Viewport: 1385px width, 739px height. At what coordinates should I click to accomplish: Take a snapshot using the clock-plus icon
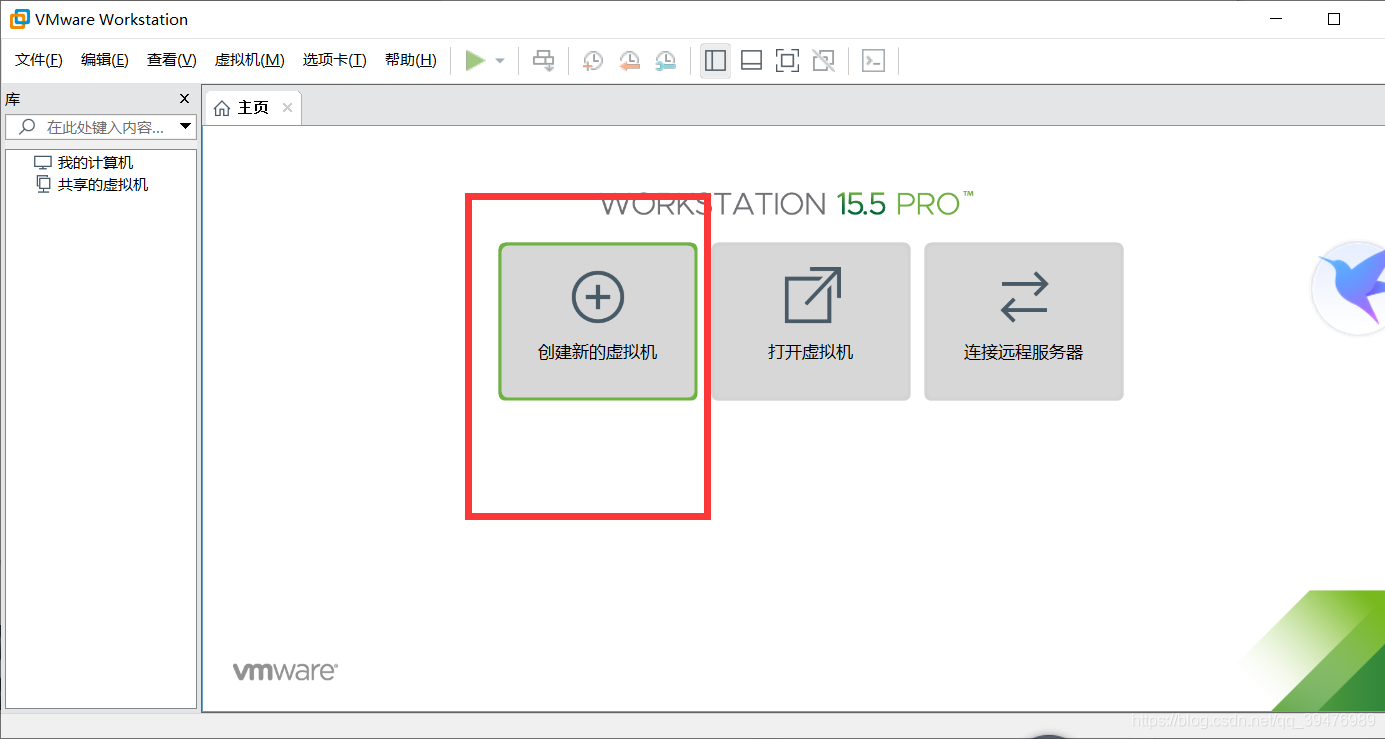pos(593,61)
